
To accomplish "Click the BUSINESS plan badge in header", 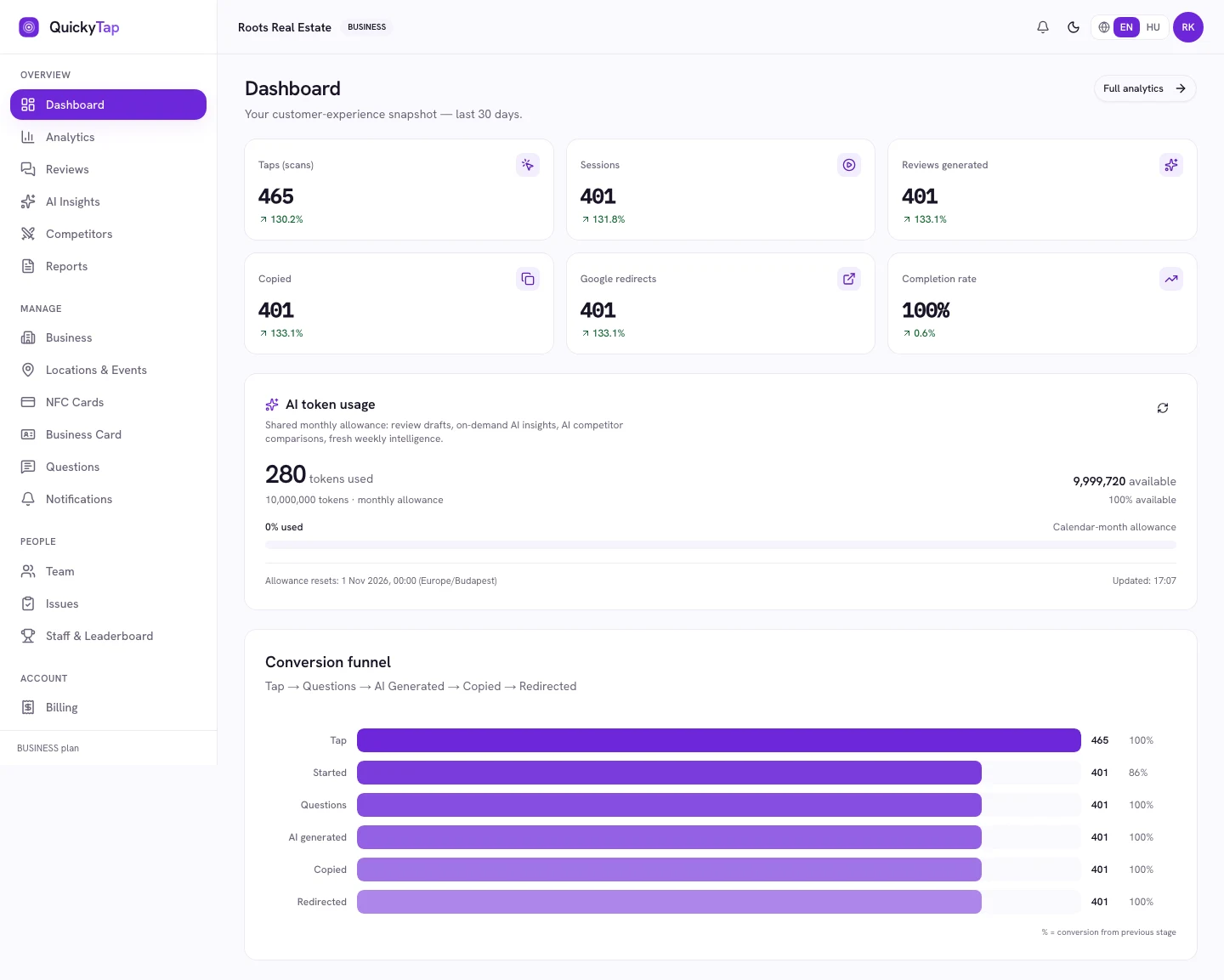I will [367, 27].
